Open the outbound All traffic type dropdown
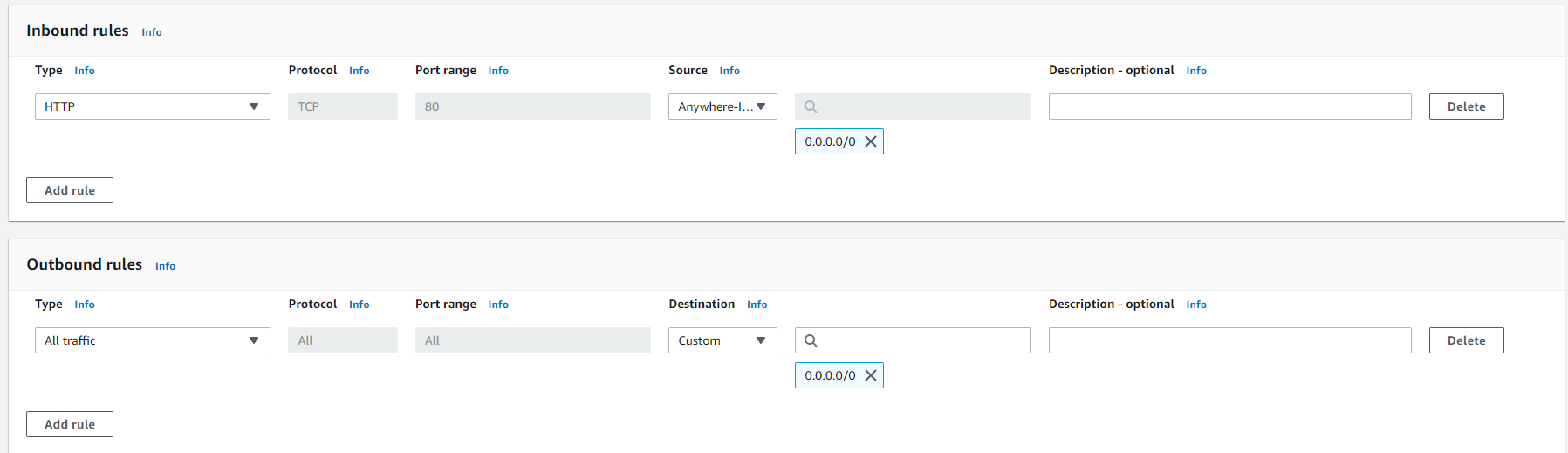Image resolution: width=1568 pixels, height=453 pixels. tap(153, 340)
